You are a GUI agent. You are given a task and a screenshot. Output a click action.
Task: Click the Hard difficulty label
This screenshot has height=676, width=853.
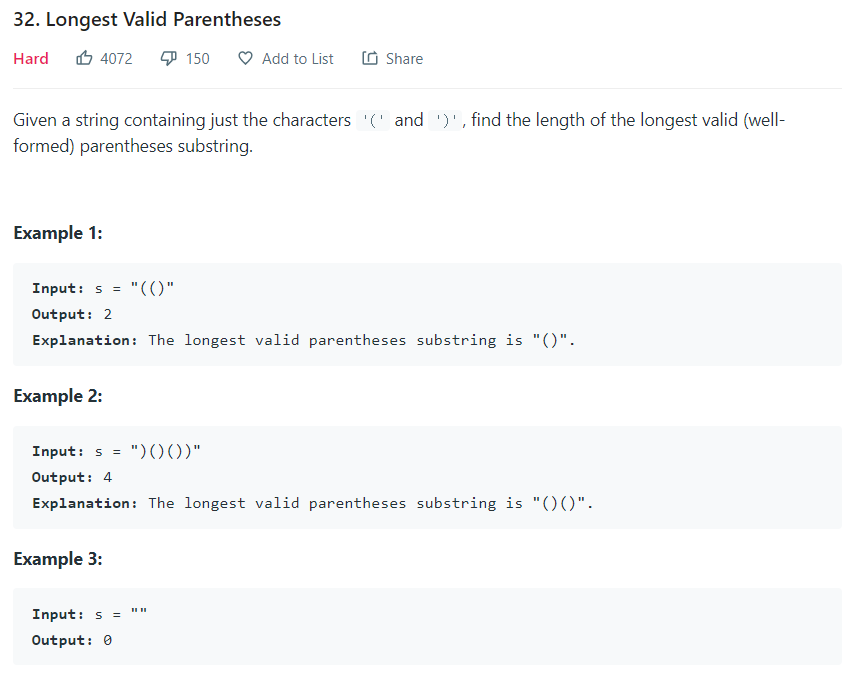point(31,59)
